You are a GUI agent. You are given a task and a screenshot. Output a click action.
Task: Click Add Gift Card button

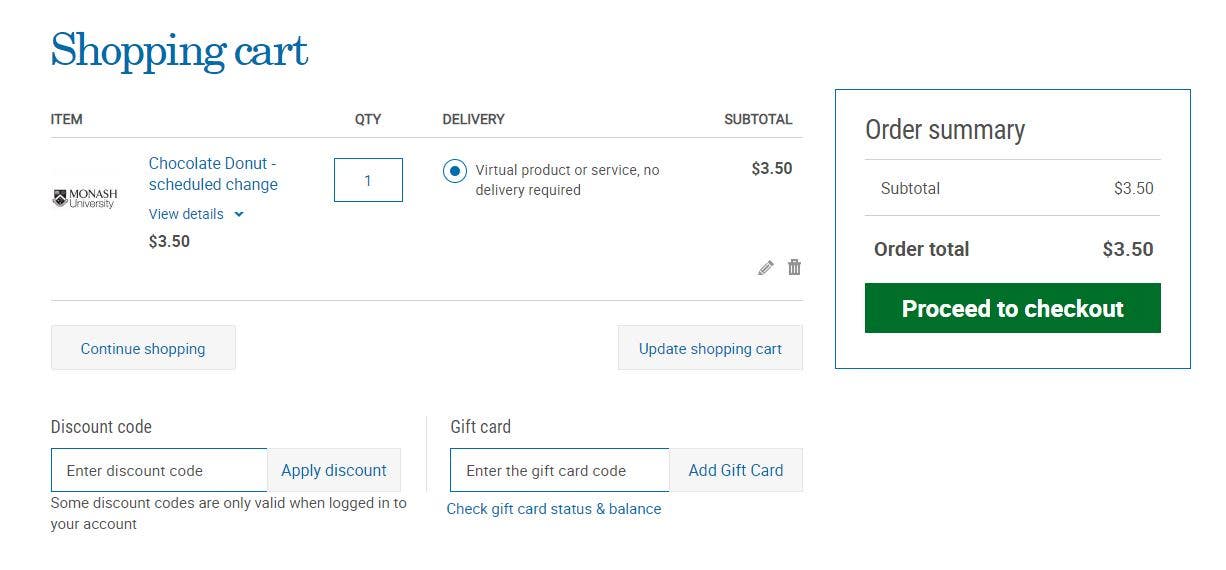[x=736, y=470]
